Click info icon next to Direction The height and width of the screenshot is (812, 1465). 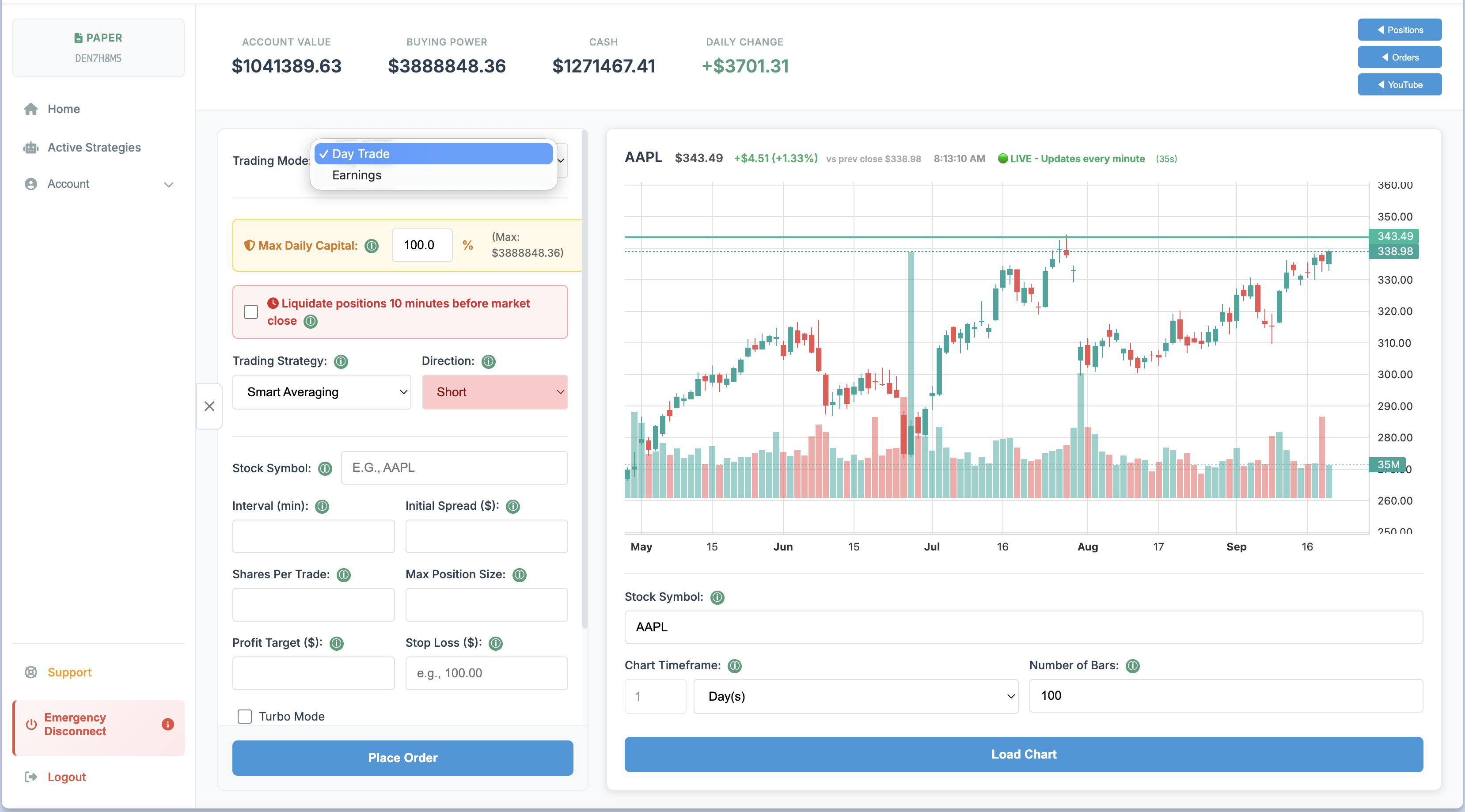coord(489,362)
